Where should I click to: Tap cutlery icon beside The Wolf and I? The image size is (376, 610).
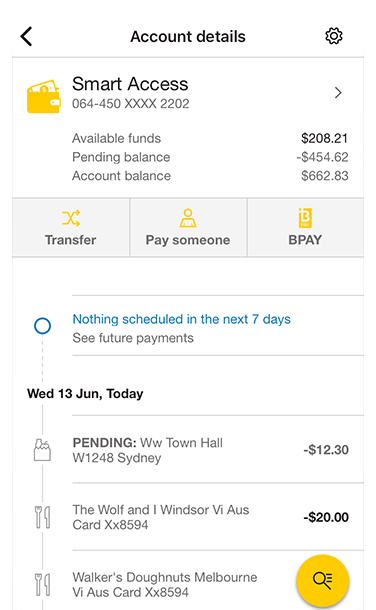click(x=42, y=517)
